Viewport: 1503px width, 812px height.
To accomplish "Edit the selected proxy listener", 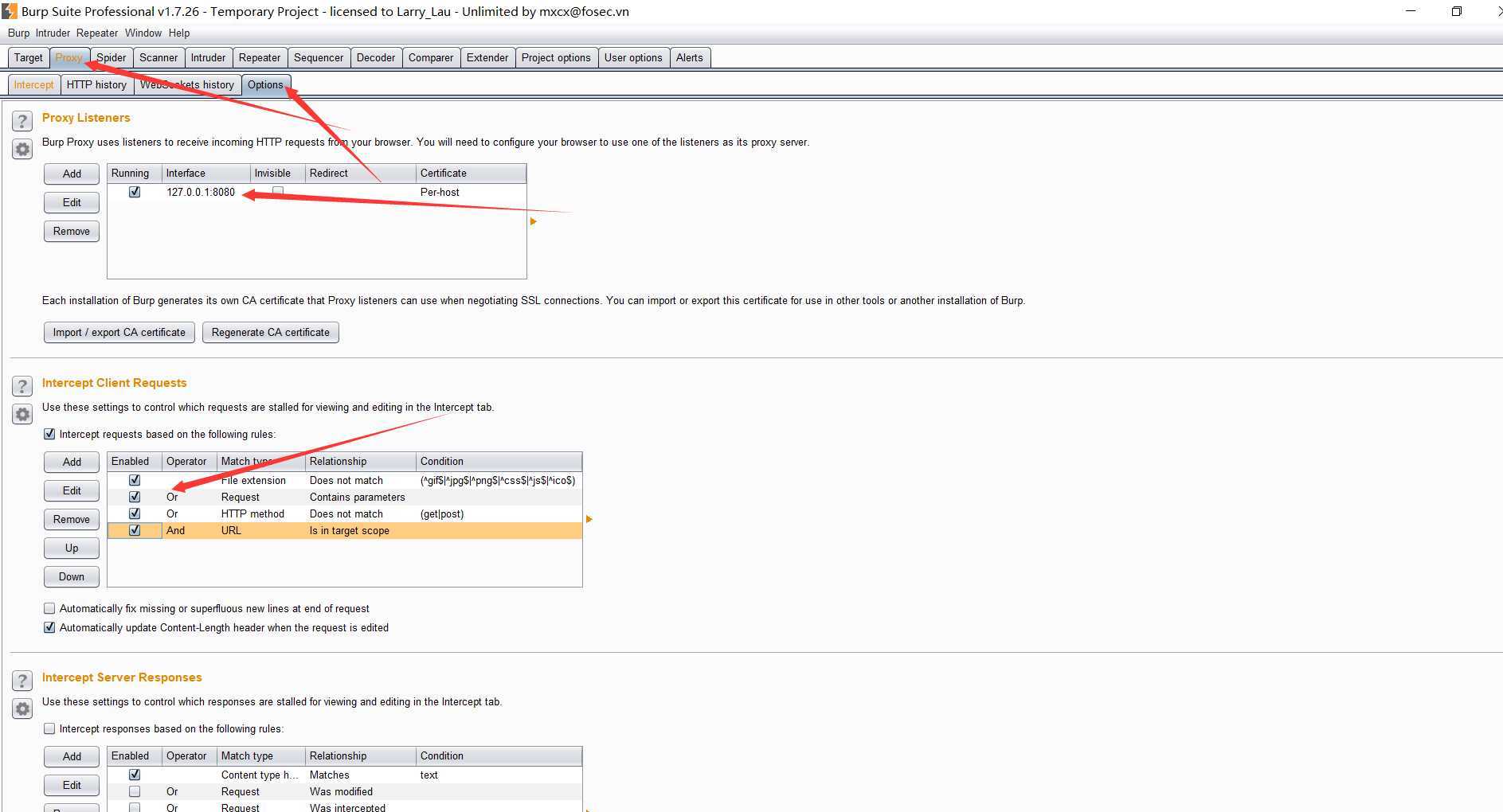I will pyautogui.click(x=72, y=202).
